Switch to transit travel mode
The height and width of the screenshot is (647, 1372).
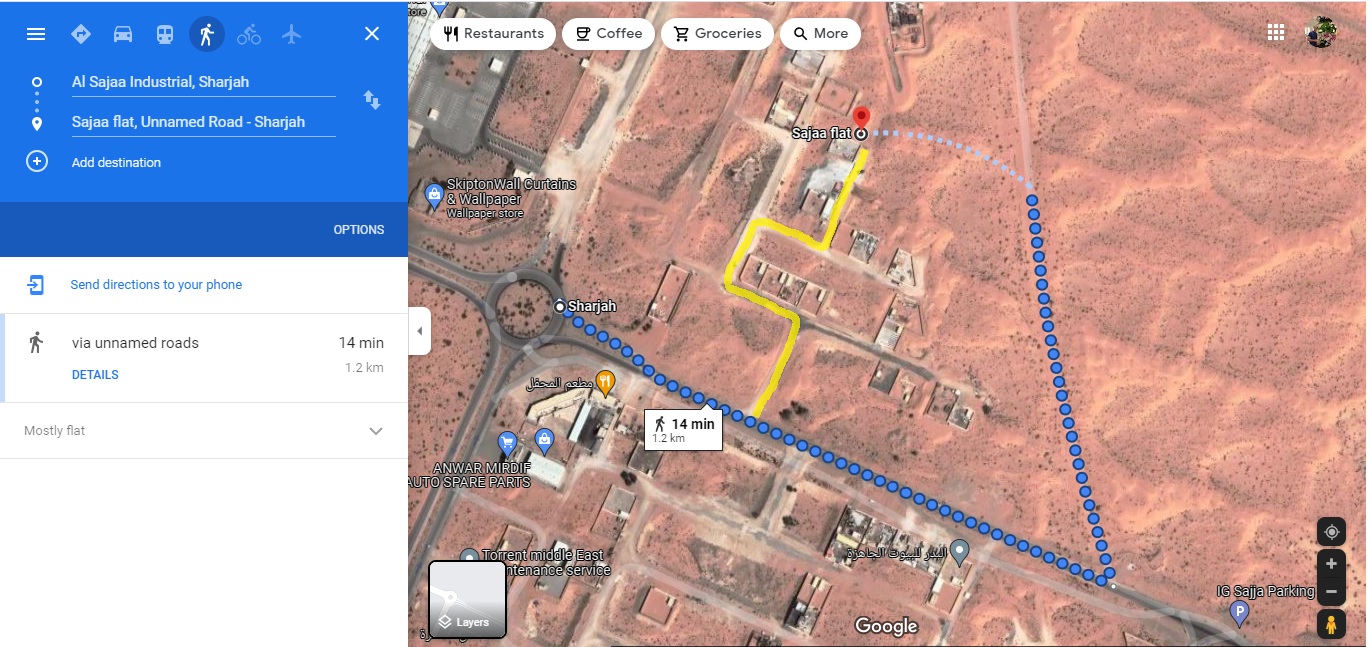(165, 34)
